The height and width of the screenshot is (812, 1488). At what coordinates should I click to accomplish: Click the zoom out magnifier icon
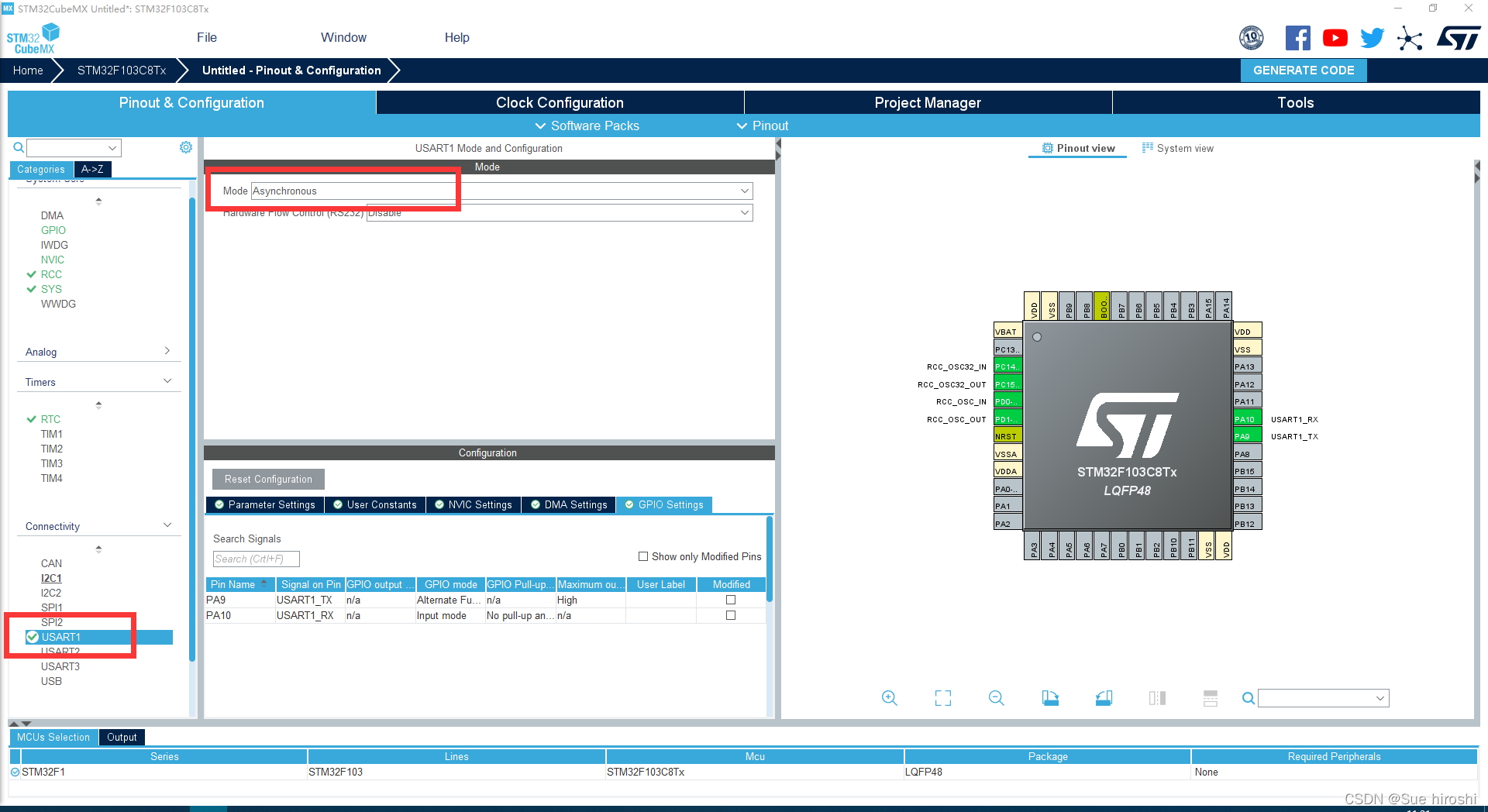(x=997, y=698)
